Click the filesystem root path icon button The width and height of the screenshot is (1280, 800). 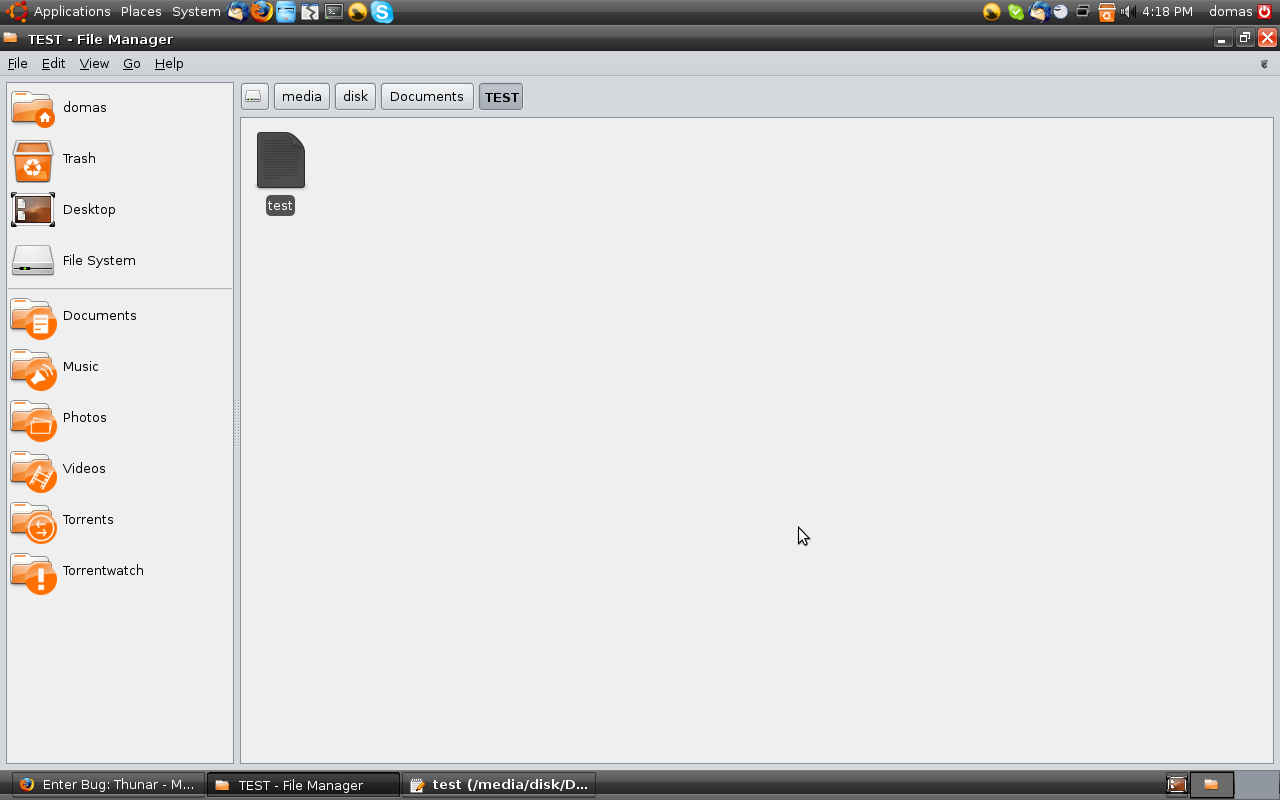pos(254,97)
